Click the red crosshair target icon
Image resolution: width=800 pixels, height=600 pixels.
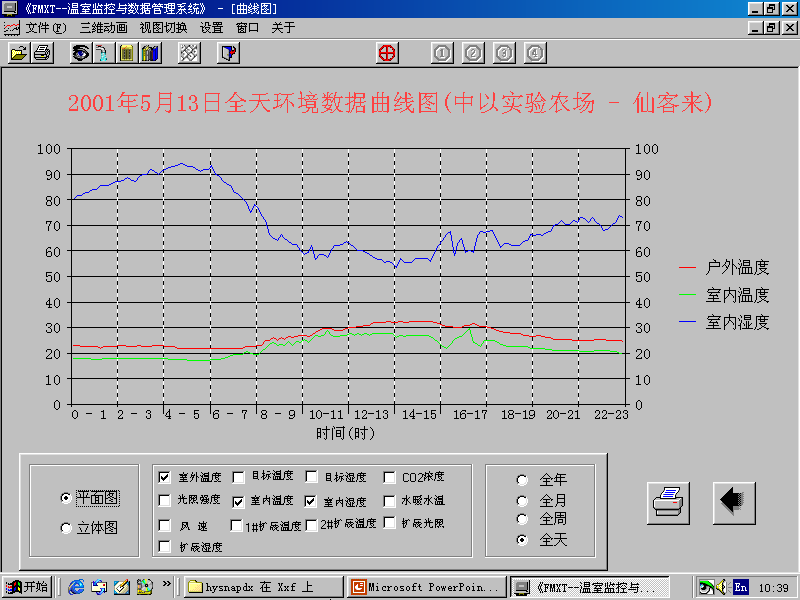point(387,53)
